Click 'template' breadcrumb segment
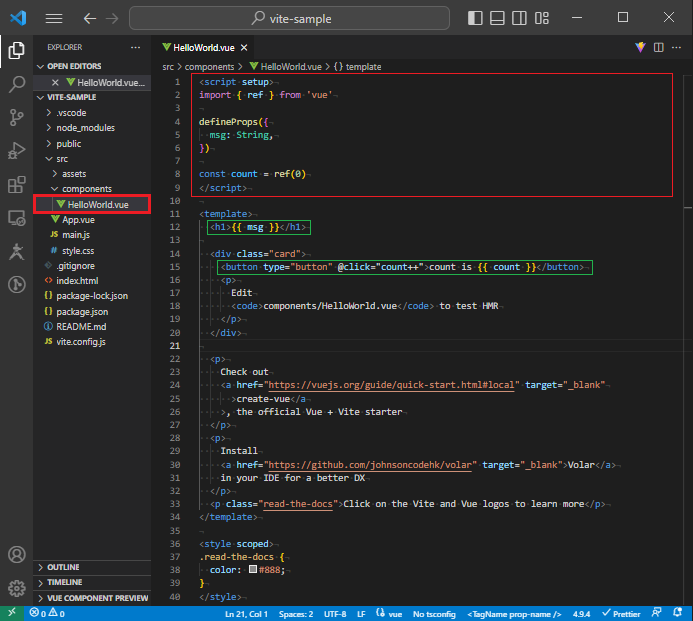 pyautogui.click(x=358, y=67)
